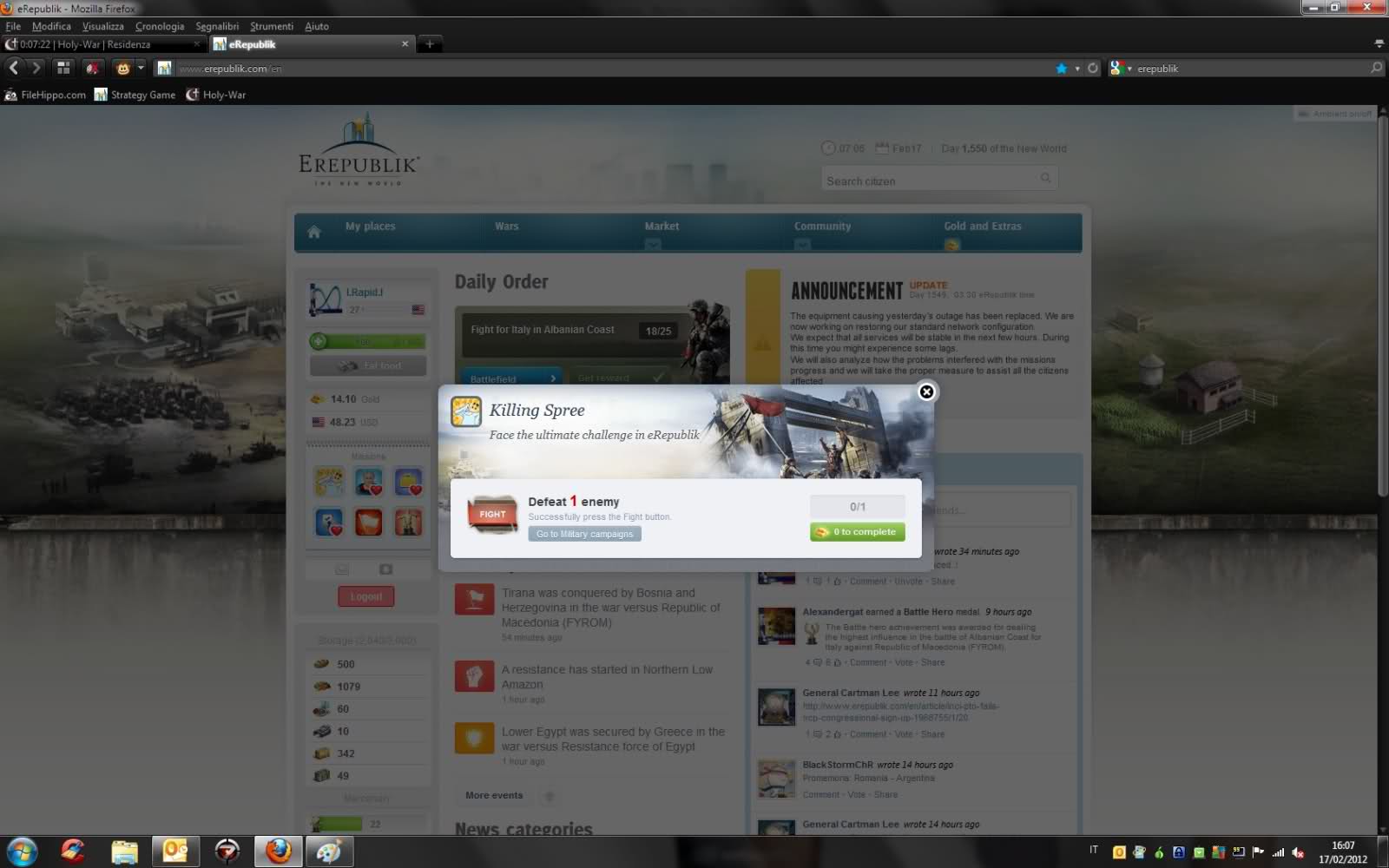Open the Strategy Game bookmark
Image resolution: width=1389 pixels, height=868 pixels.
[135, 95]
